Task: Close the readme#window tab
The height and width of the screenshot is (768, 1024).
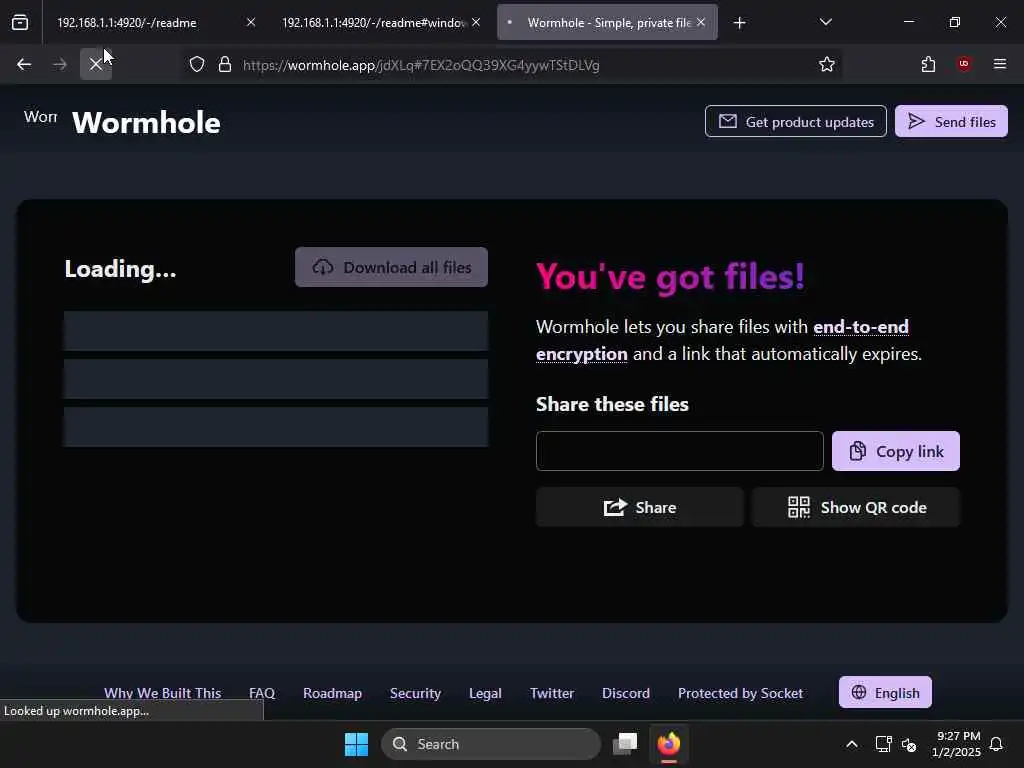Action: tap(476, 22)
